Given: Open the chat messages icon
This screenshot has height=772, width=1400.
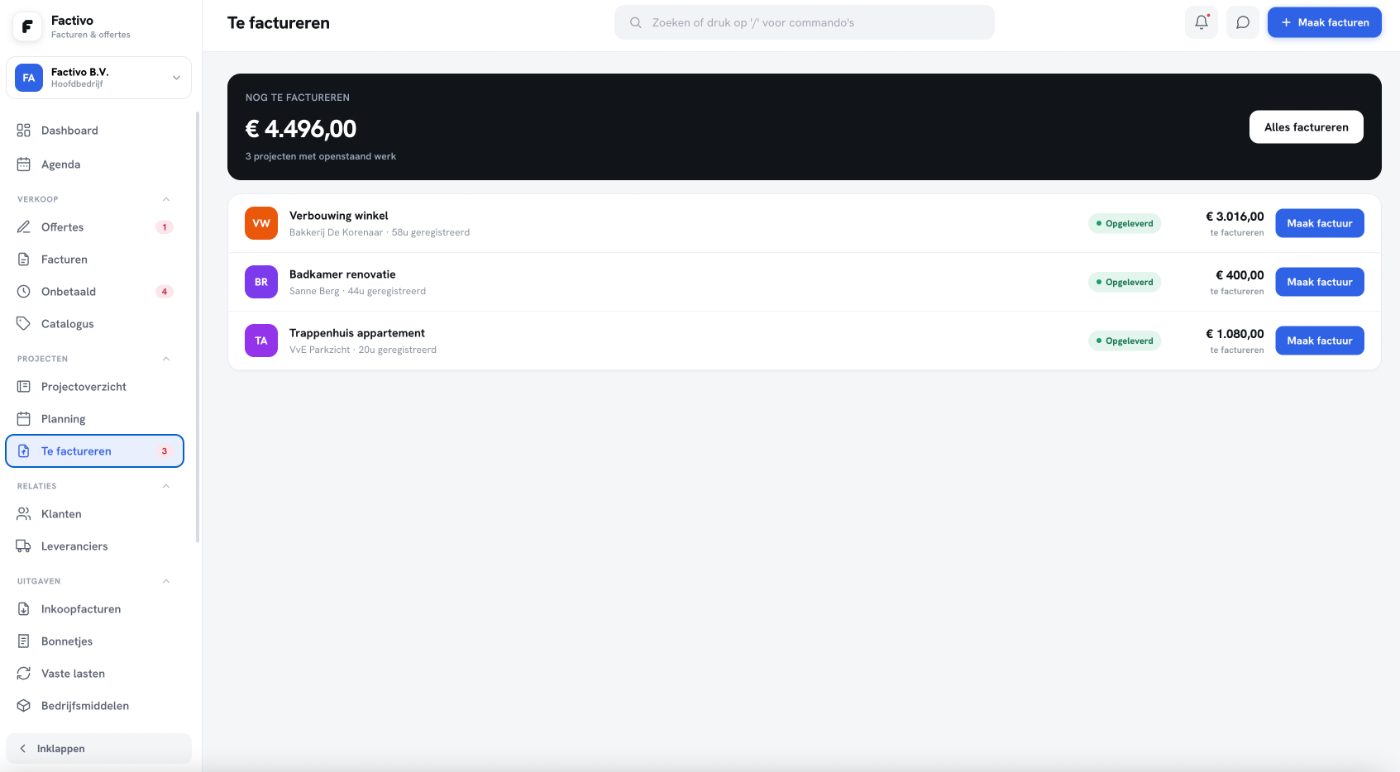Looking at the screenshot, I should [x=1243, y=22].
